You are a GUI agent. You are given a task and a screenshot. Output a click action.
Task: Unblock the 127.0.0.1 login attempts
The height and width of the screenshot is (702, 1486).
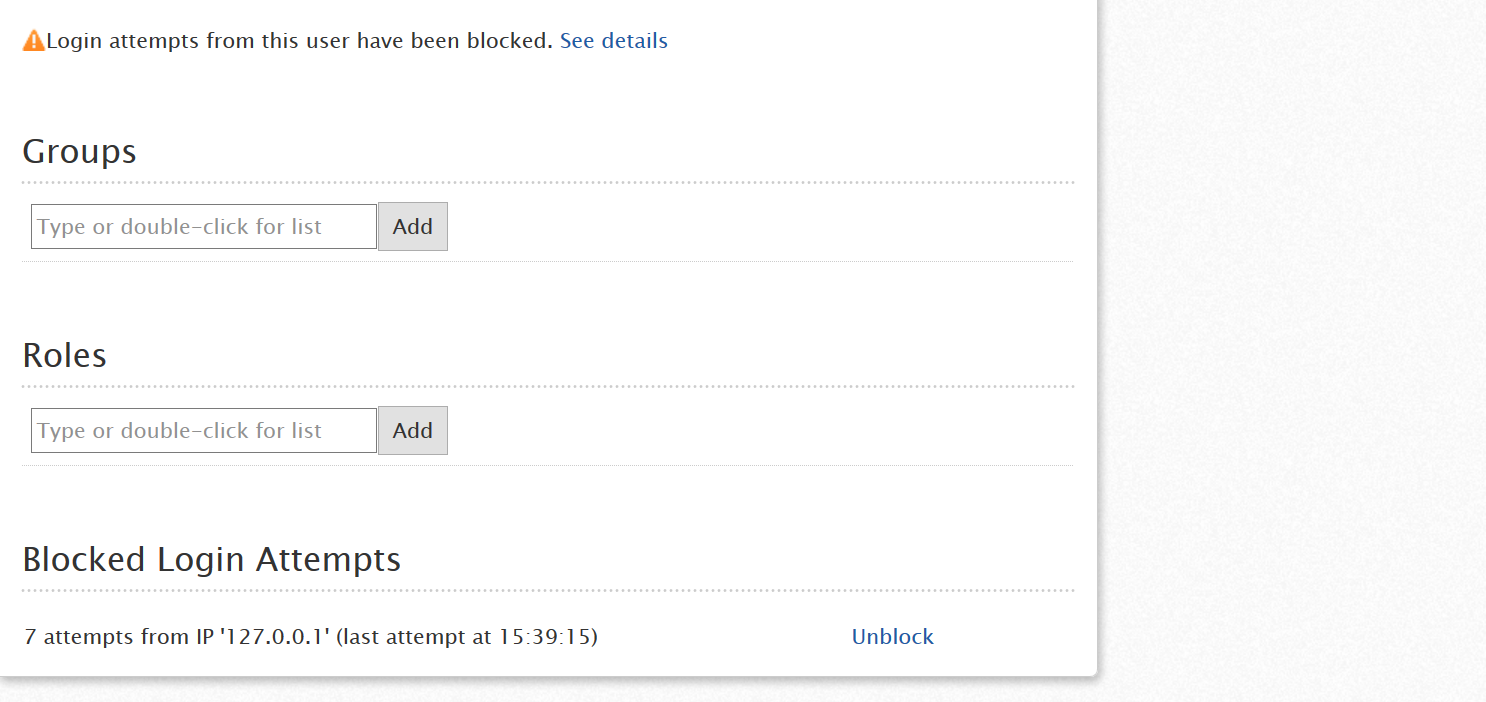(x=892, y=637)
